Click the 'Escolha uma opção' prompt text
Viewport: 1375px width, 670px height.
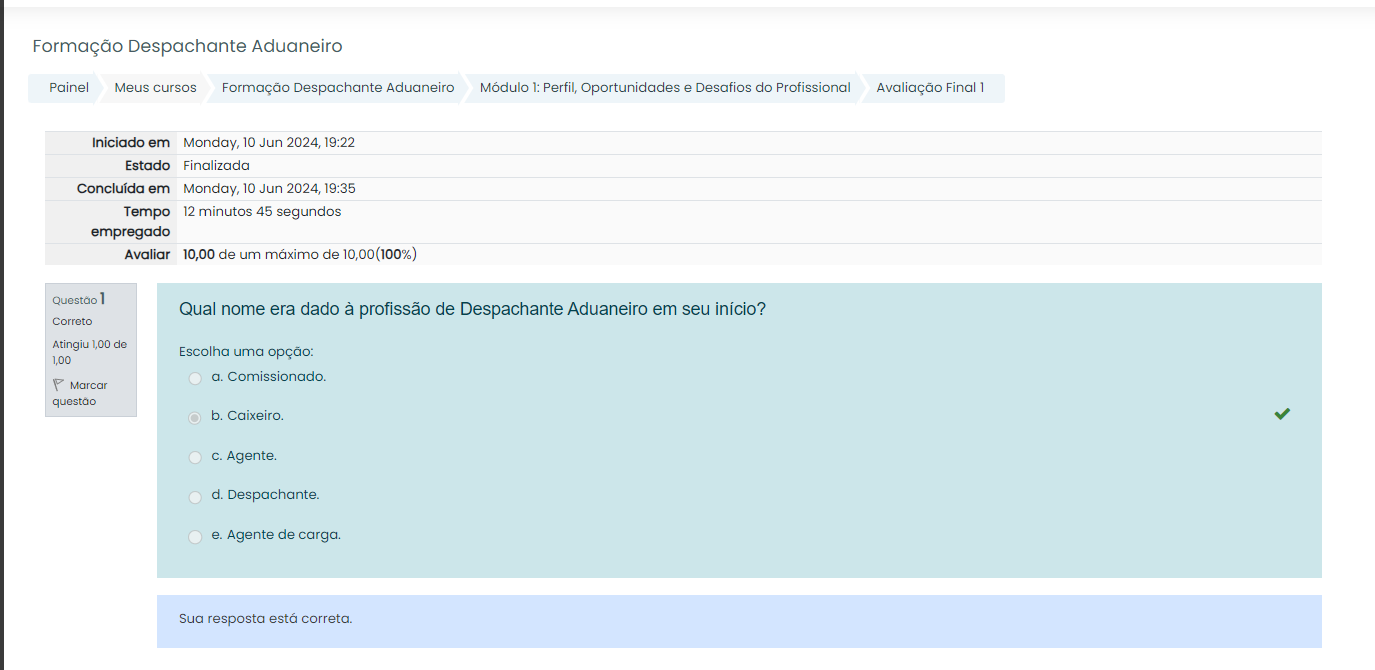(x=246, y=352)
